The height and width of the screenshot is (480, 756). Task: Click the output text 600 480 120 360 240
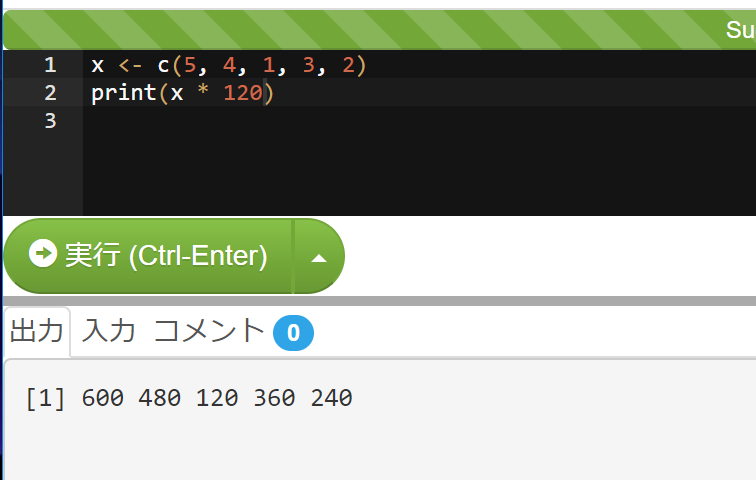[217, 398]
